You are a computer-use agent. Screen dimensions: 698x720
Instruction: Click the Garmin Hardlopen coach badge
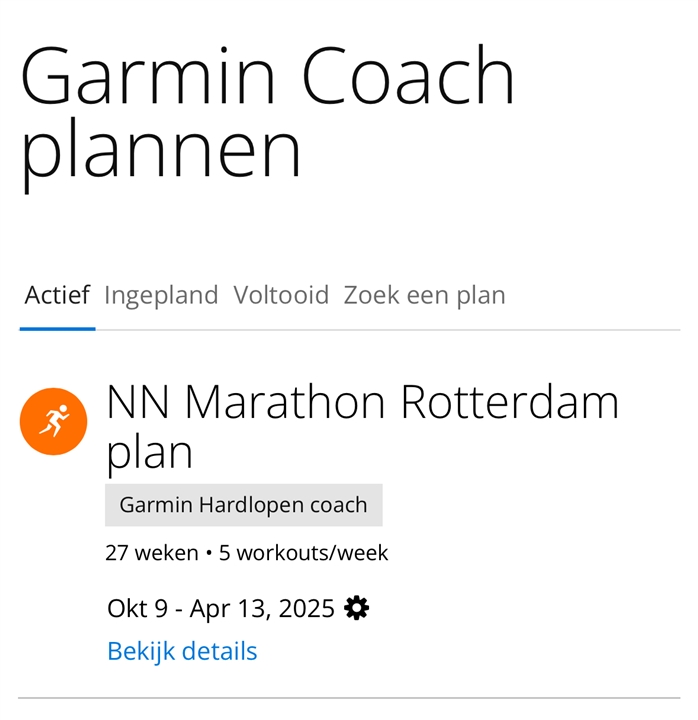[243, 505]
